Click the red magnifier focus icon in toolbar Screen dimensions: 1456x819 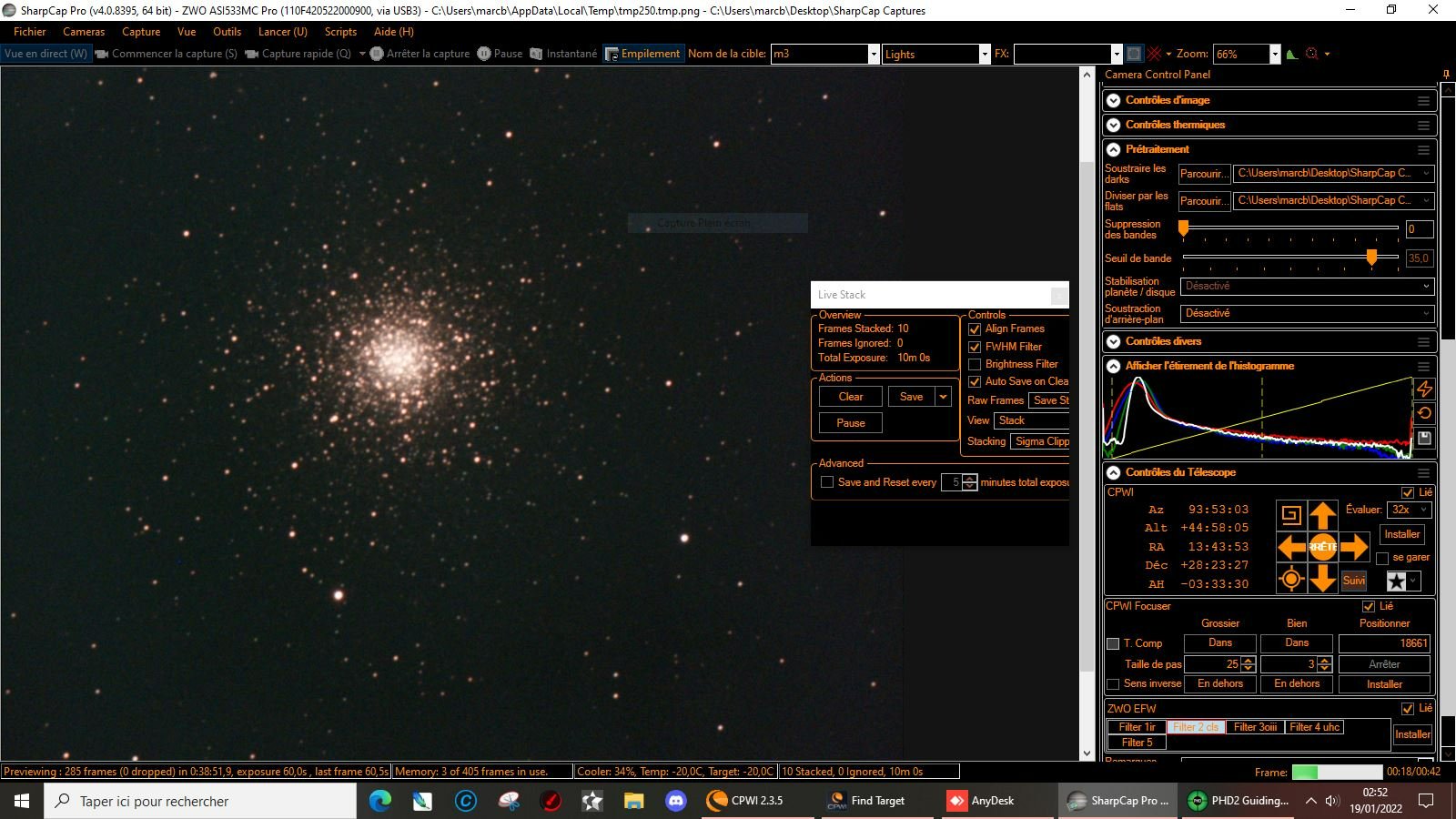[x=1311, y=54]
